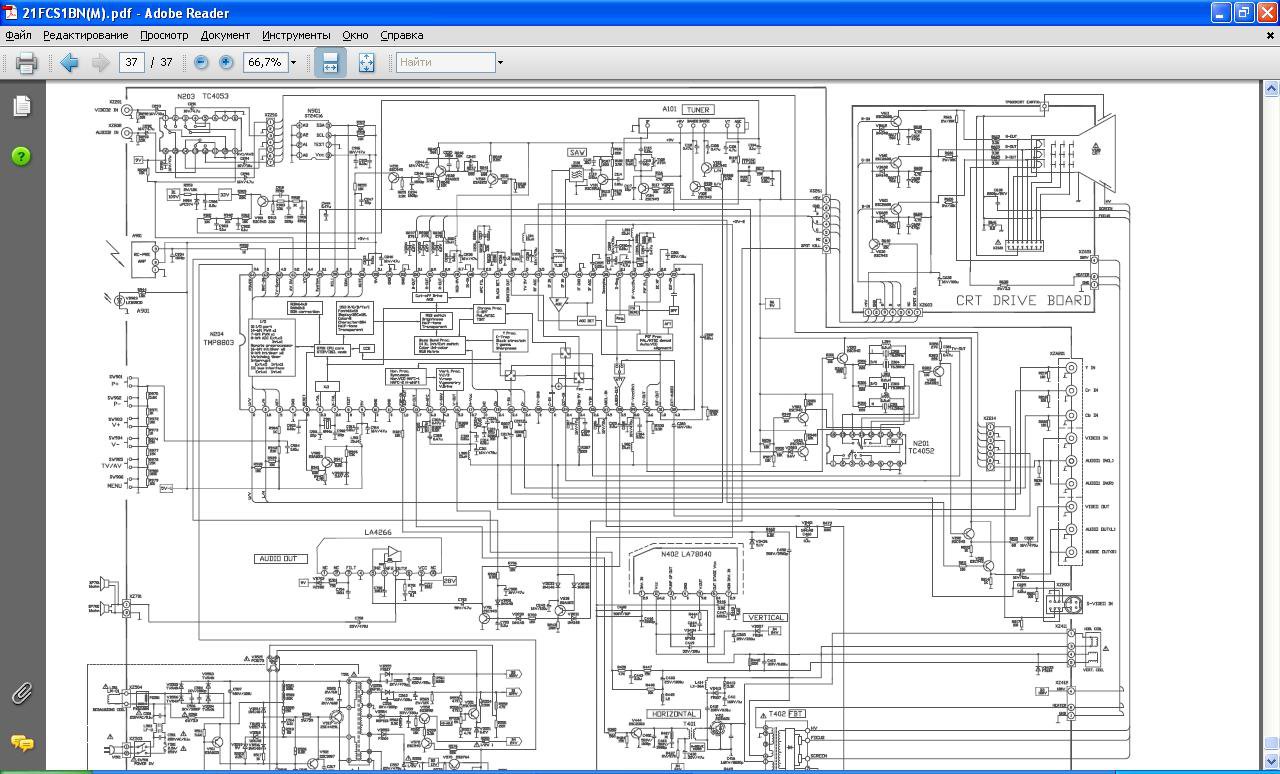Toggle the fit-width scrolling mode button
Viewport: 1280px width, 774px height.
330,62
